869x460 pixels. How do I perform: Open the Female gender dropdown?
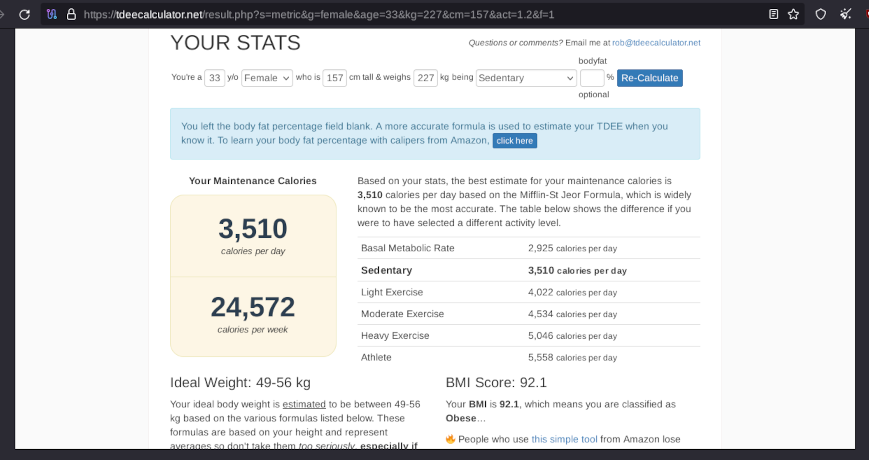267,78
